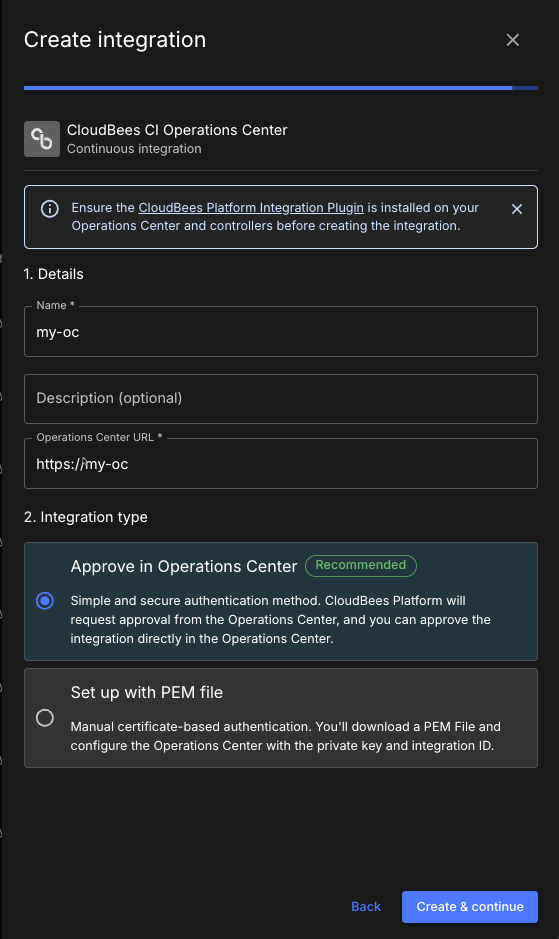Click the '1. Details' heading
The image size is (559, 939).
pos(53,274)
